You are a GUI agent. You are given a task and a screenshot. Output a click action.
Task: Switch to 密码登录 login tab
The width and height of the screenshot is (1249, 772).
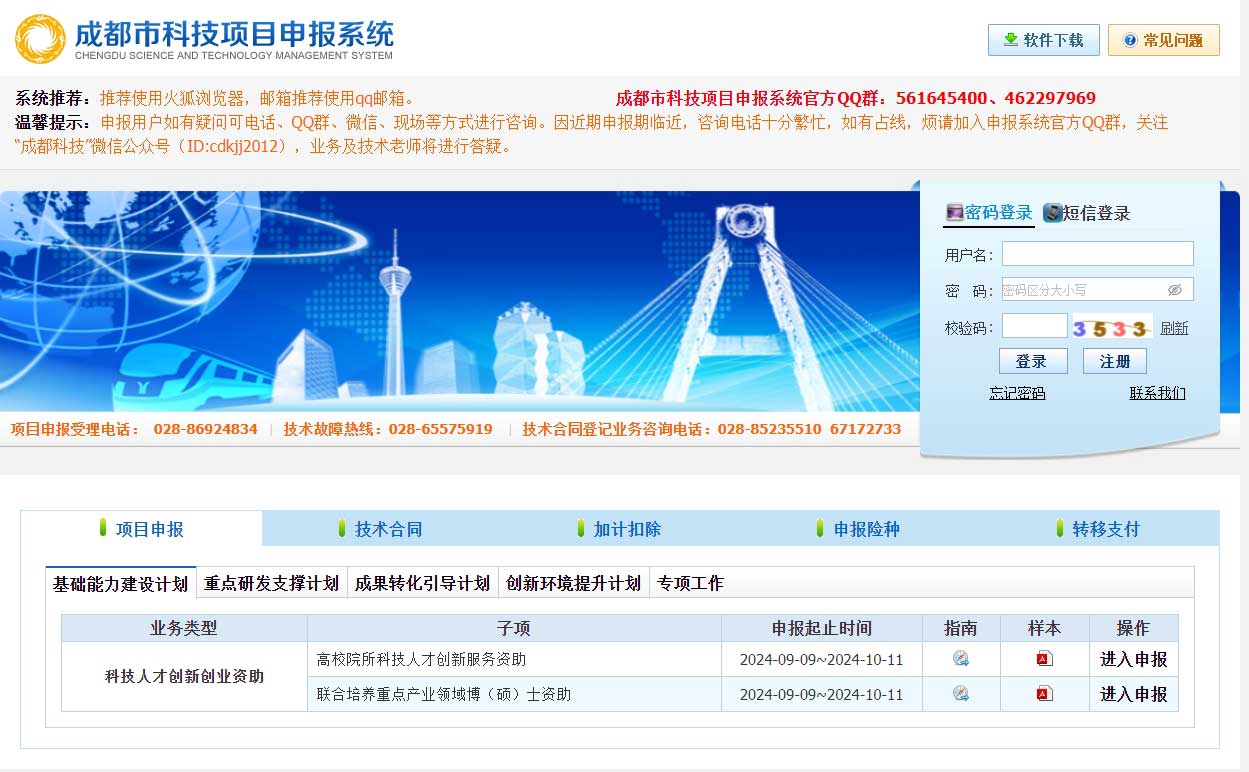coord(989,212)
